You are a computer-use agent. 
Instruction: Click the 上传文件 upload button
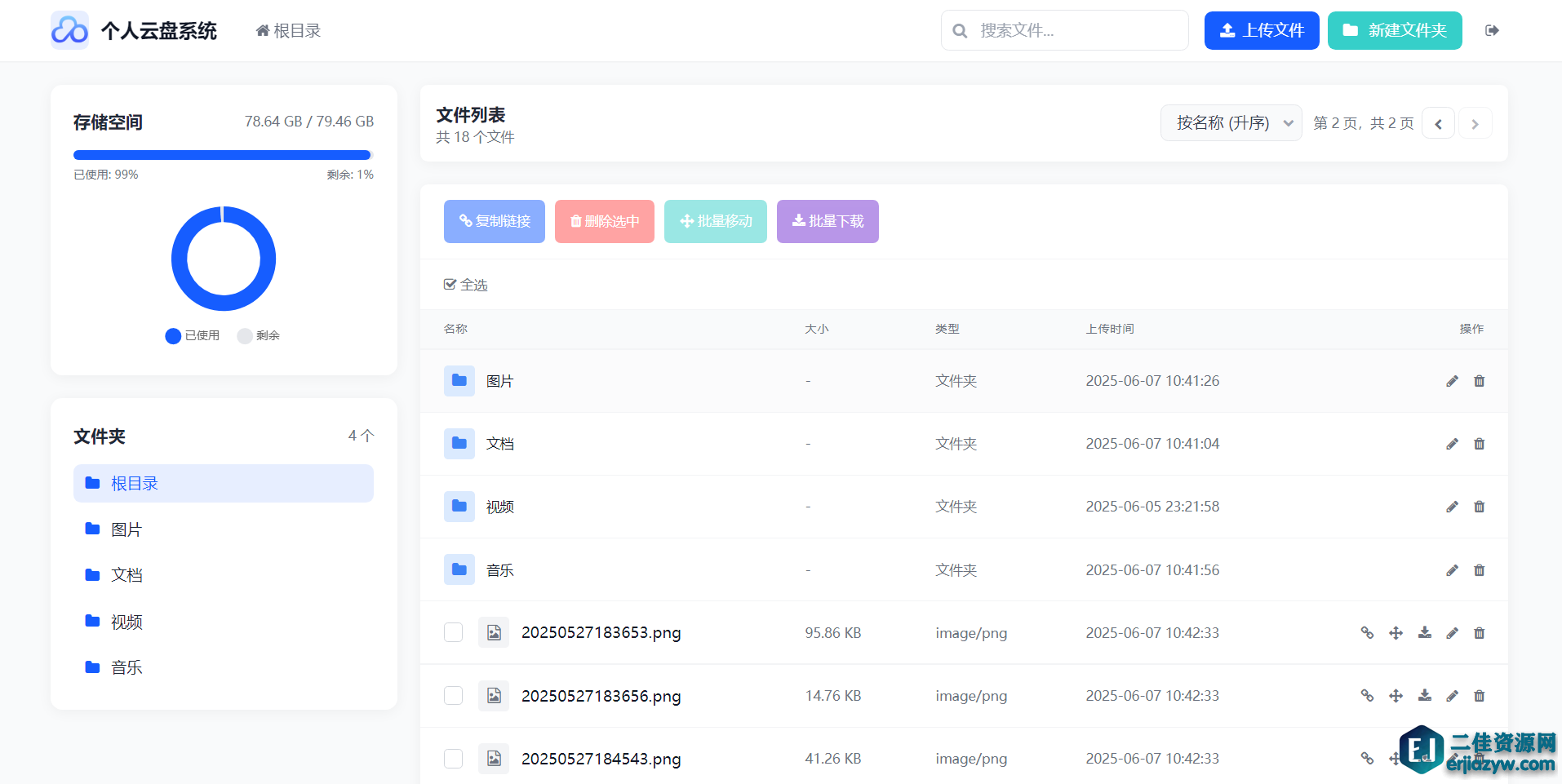1261,31
